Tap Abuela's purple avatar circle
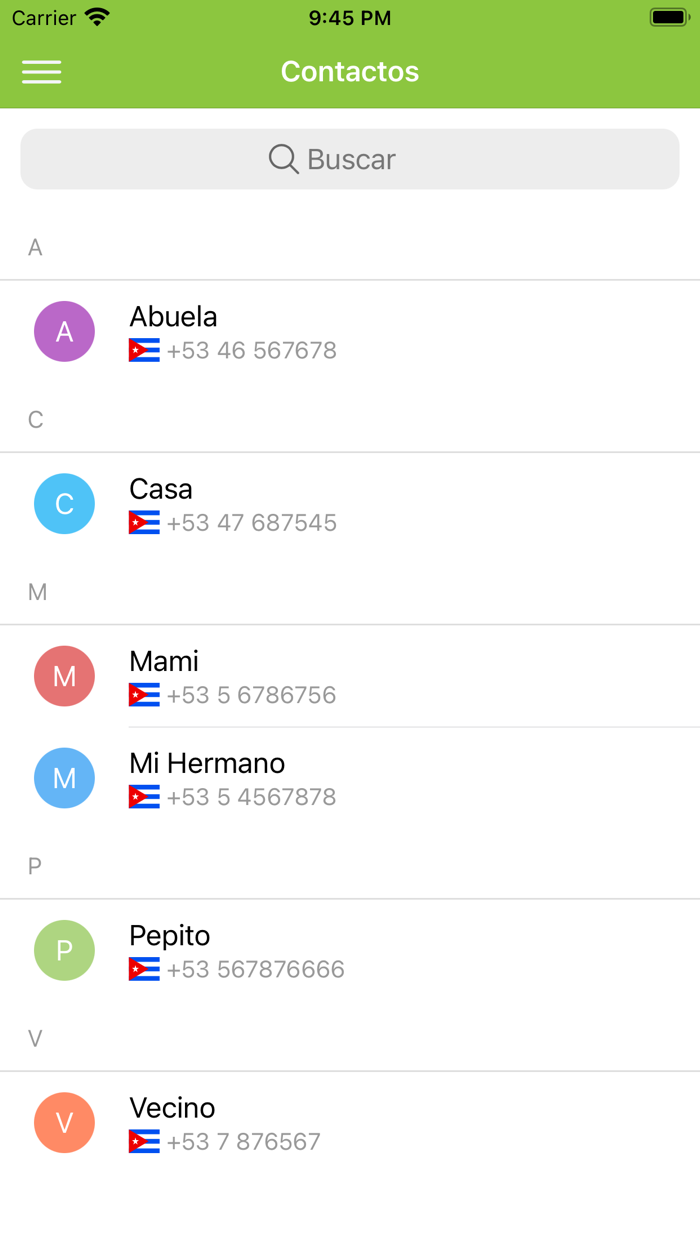This screenshot has width=700, height=1244. [64, 331]
